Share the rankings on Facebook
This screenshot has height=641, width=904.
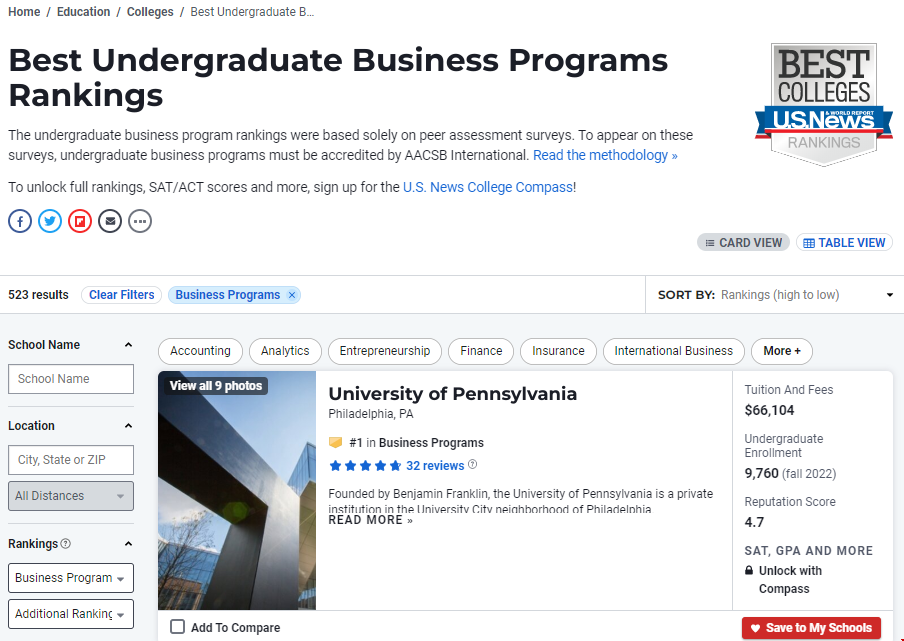(20, 220)
